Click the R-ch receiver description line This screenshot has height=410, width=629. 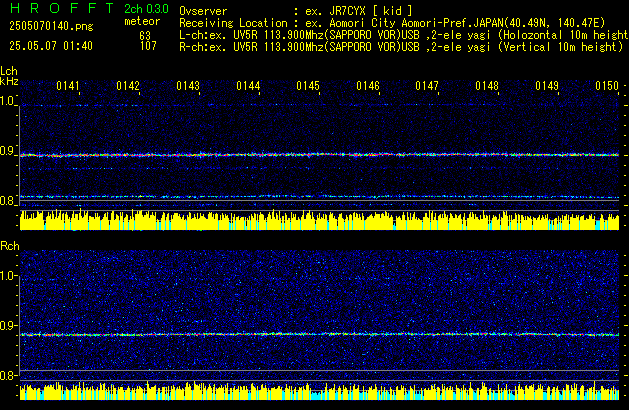click(x=401, y=47)
